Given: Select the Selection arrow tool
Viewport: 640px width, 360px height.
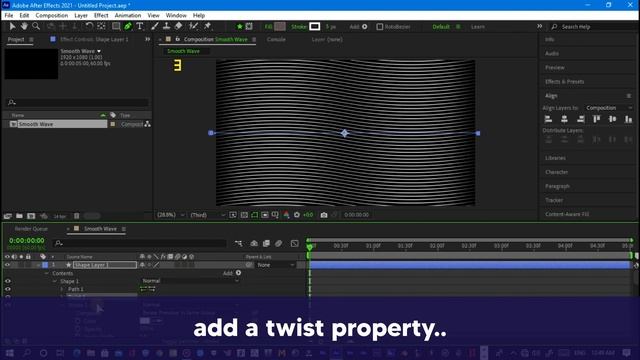Looking at the screenshot, I should tap(12, 27).
